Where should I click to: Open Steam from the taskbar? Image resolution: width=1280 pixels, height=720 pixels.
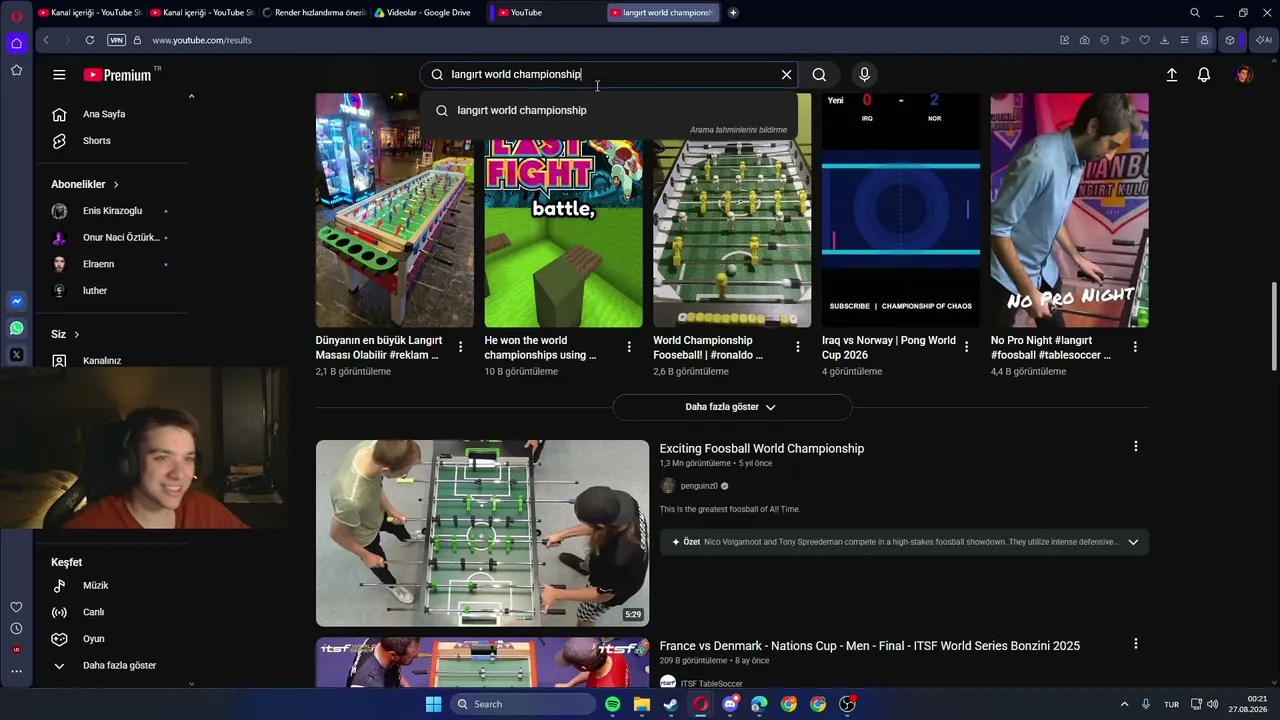click(x=671, y=704)
